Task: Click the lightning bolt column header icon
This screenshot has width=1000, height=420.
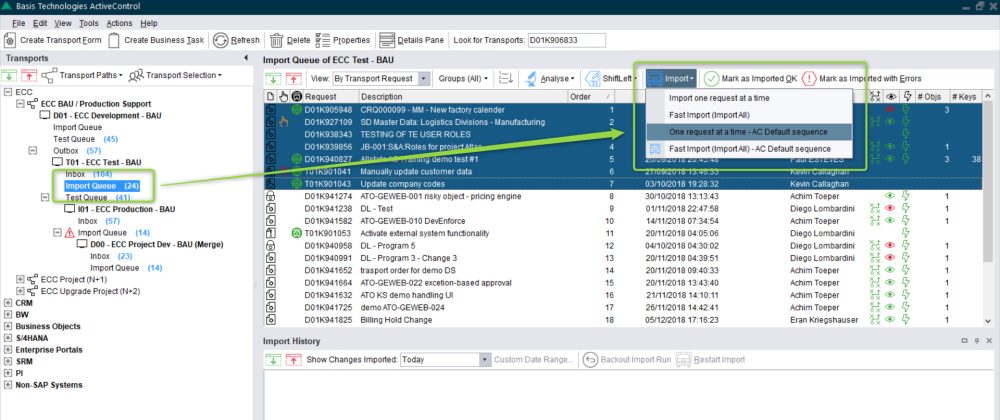Action: pos(906,96)
